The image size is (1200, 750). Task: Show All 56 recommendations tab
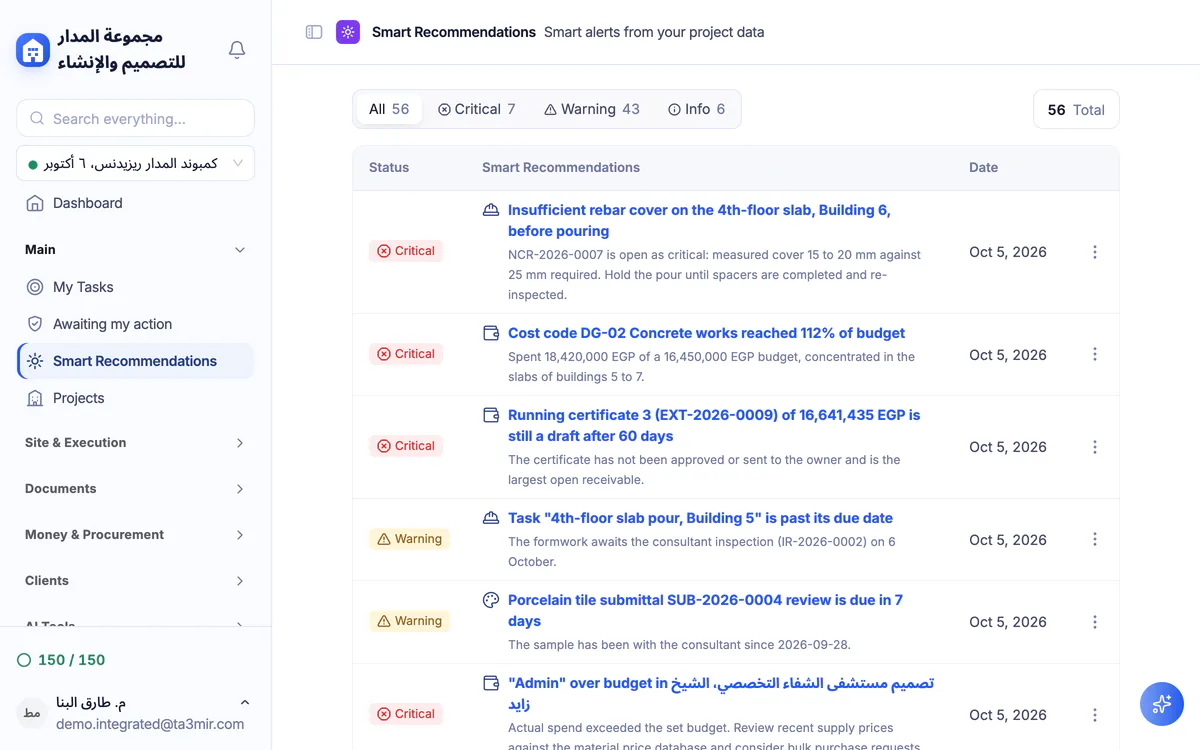click(389, 109)
